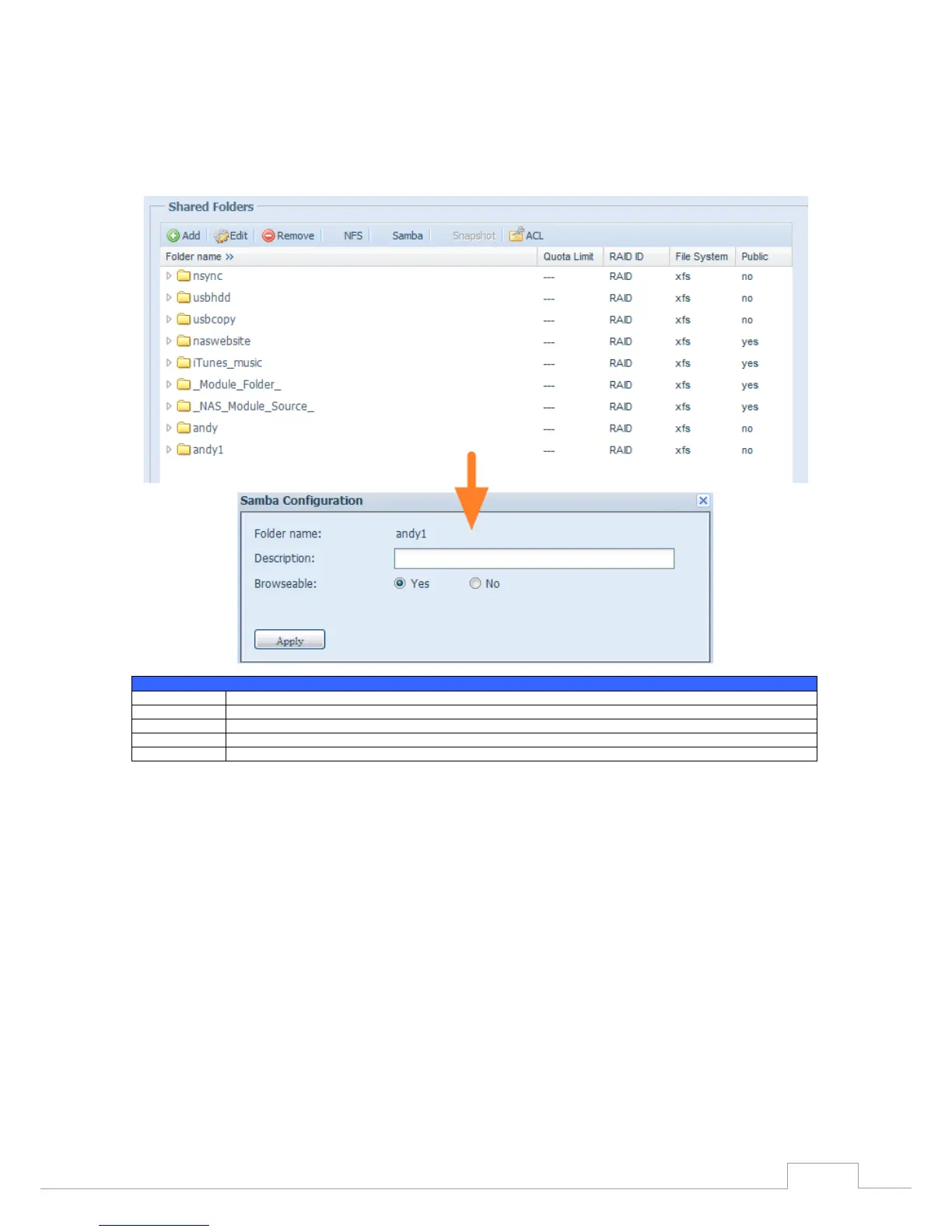Close the Samba Configuration dialog
This screenshot has width=952, height=1232.
click(x=703, y=501)
